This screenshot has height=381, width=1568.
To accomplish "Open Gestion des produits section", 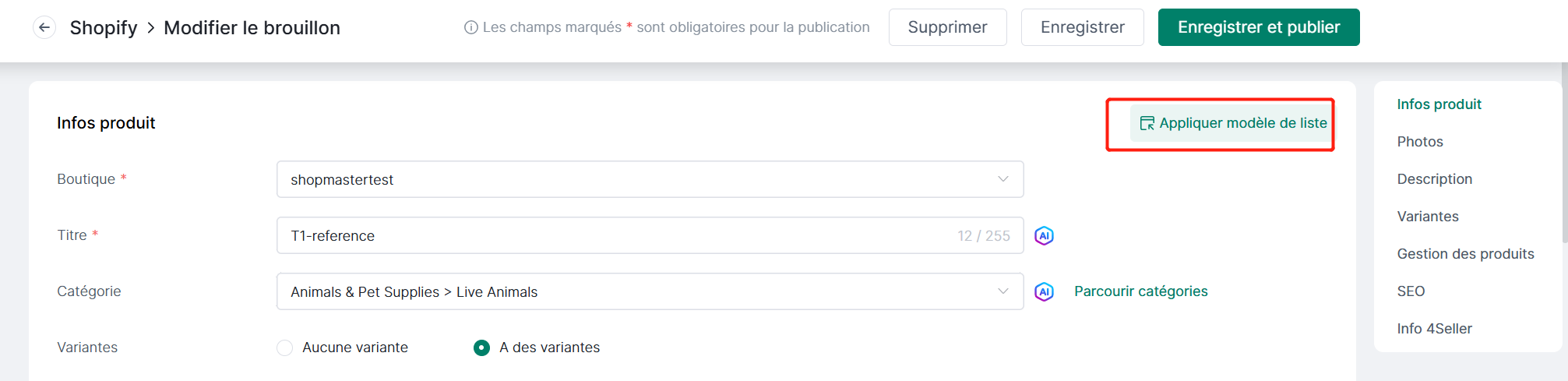I will pos(1465,254).
